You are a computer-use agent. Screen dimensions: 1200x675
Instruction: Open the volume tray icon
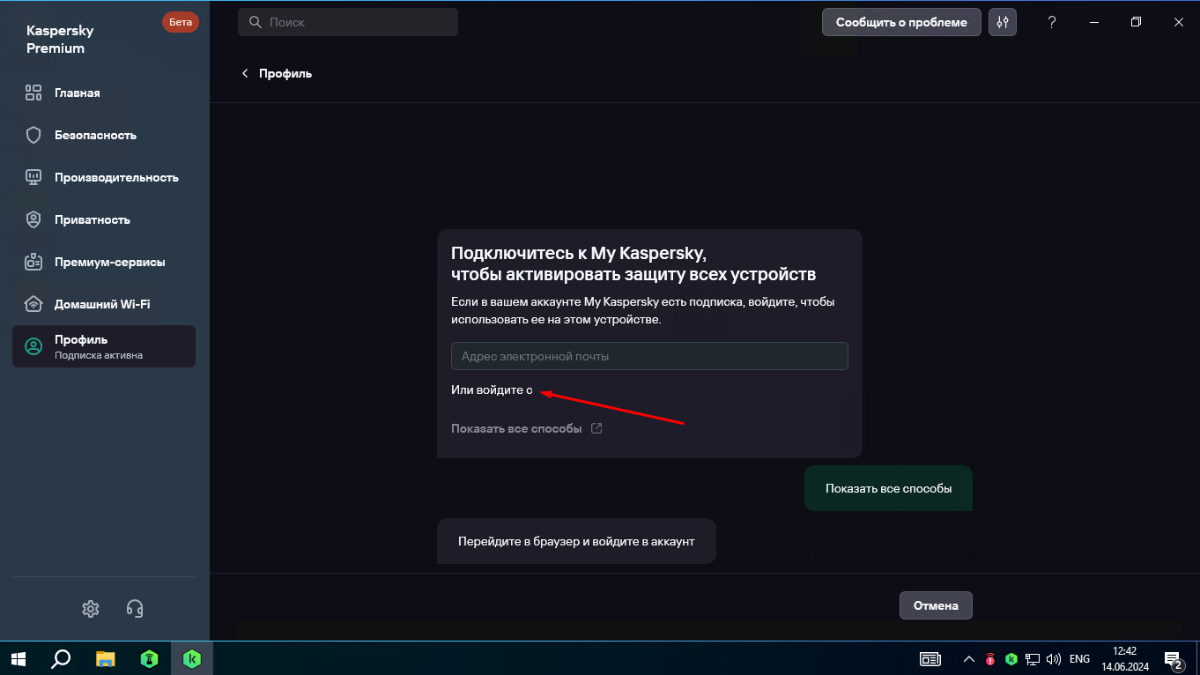[x=1054, y=659]
